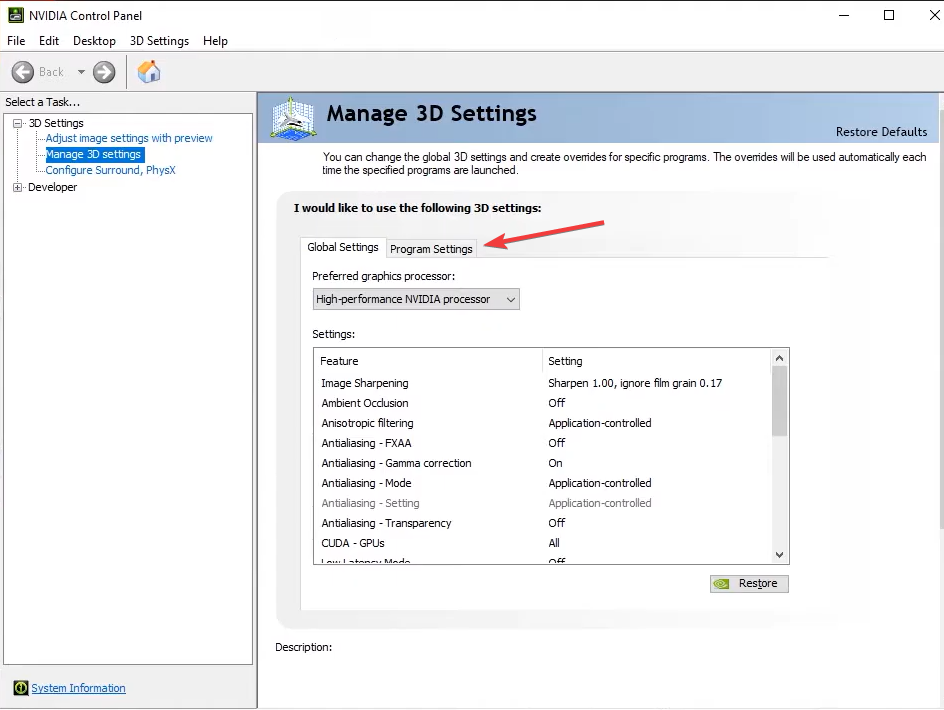Switch to Program Settings tab
944x710 pixels.
(431, 249)
